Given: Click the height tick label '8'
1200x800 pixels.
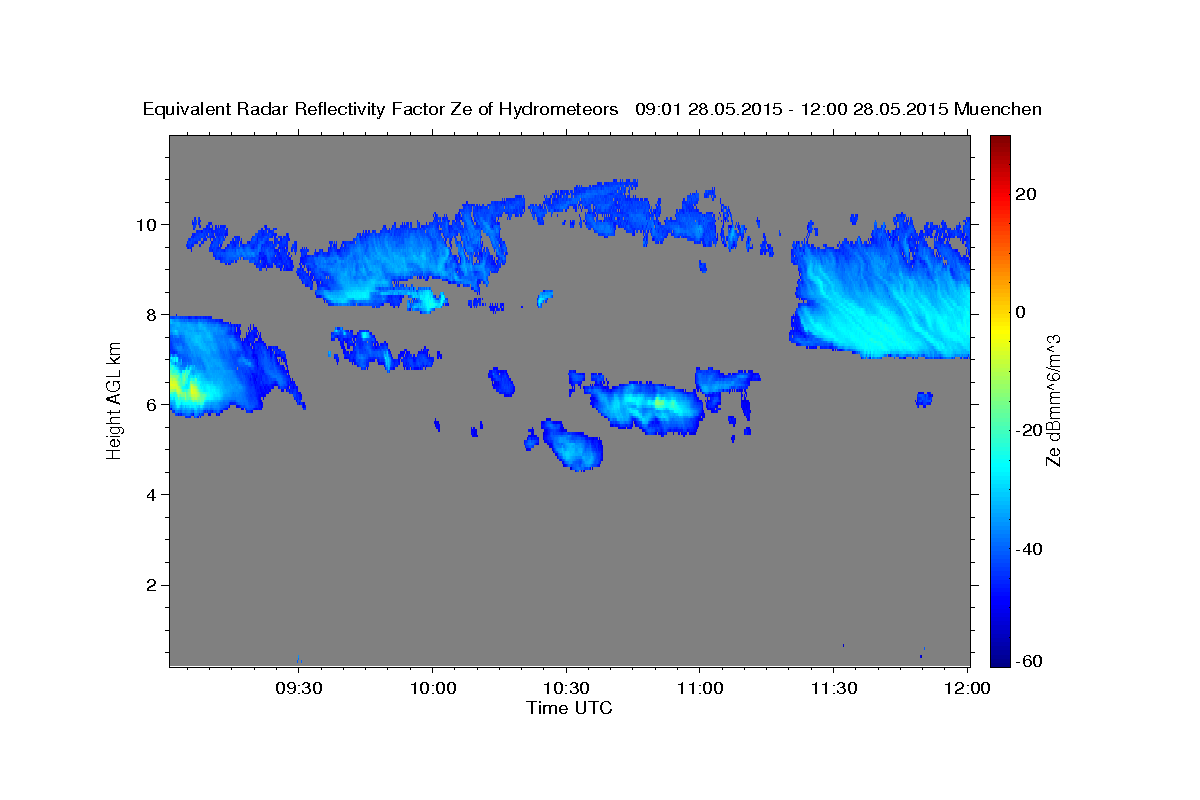Looking at the screenshot, I should point(153,314).
